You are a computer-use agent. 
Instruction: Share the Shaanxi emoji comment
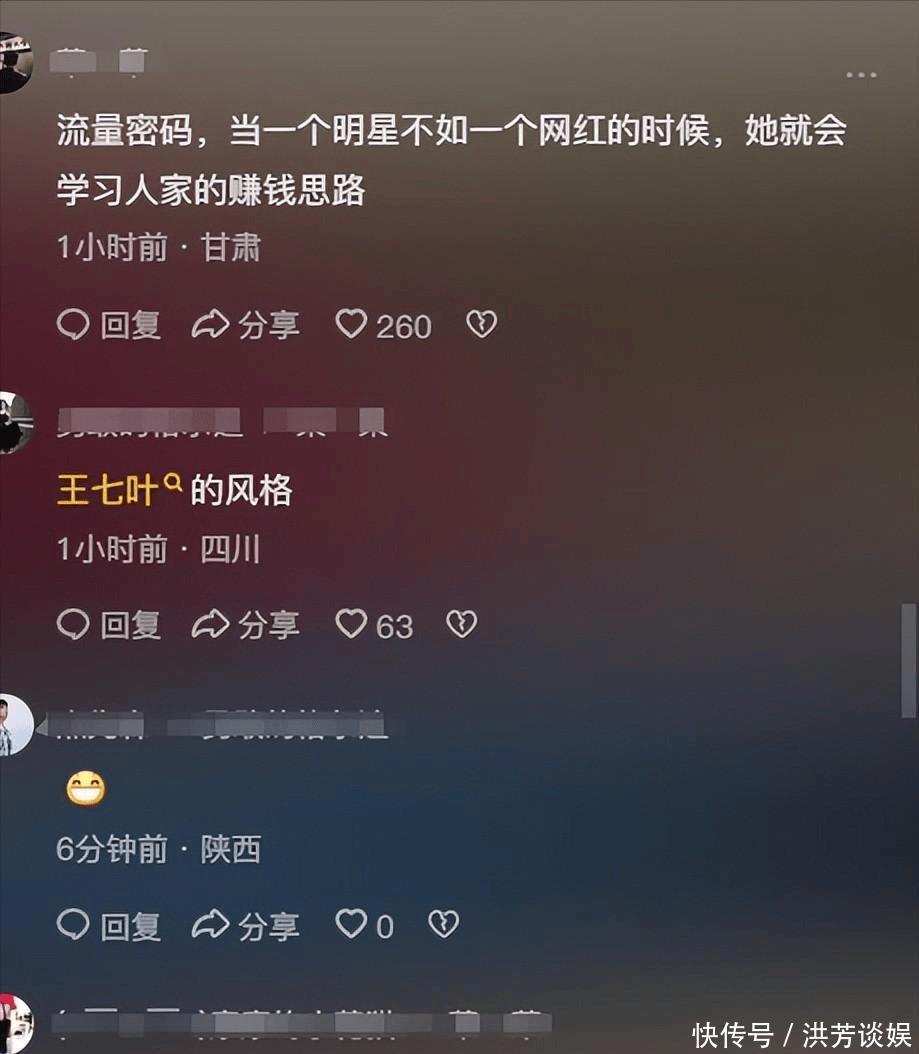pos(245,925)
